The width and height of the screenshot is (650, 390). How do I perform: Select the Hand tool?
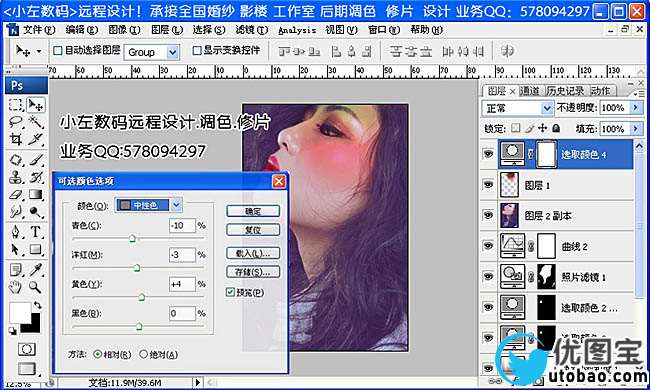click(16, 286)
